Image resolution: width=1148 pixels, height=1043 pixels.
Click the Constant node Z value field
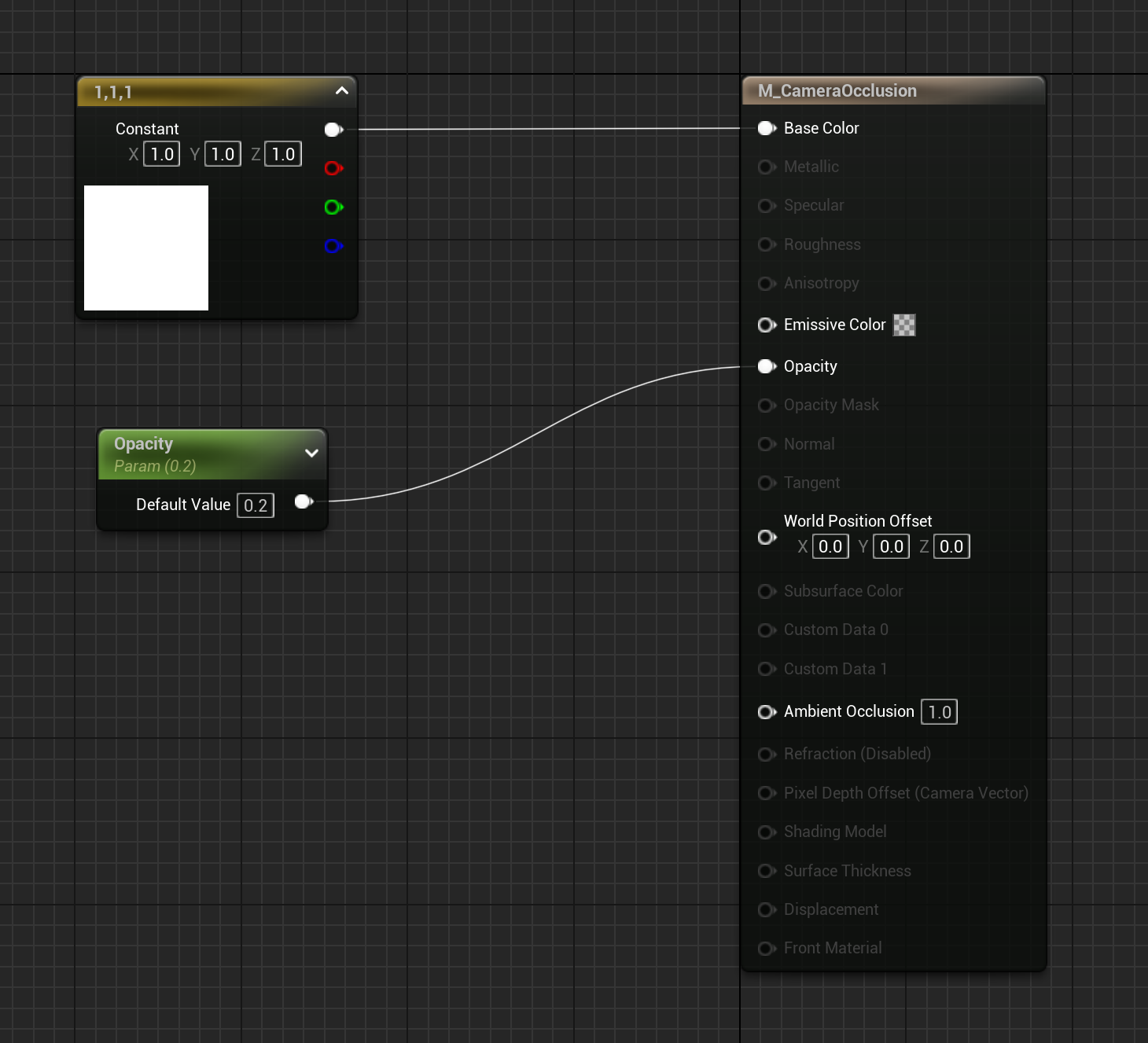(283, 154)
